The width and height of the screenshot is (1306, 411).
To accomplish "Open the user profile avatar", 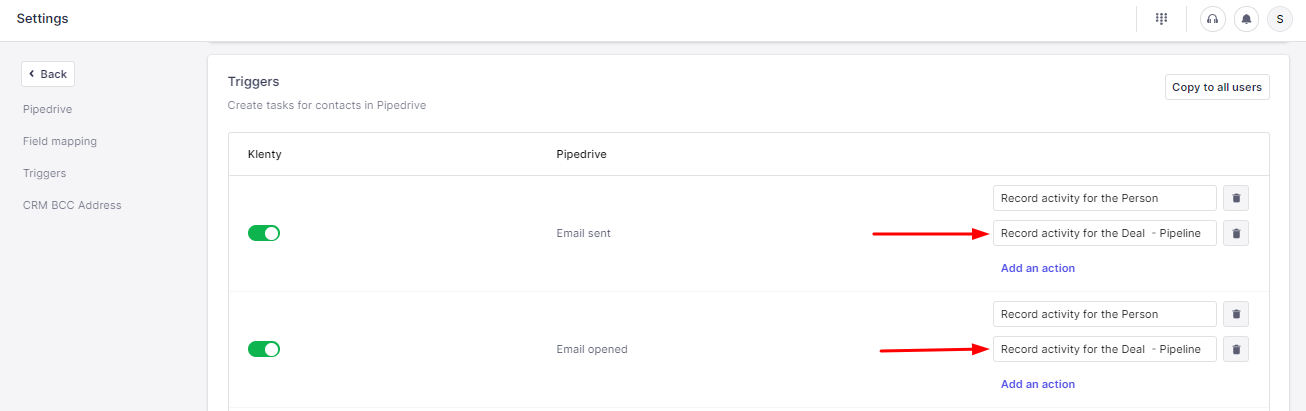I will coord(1280,19).
